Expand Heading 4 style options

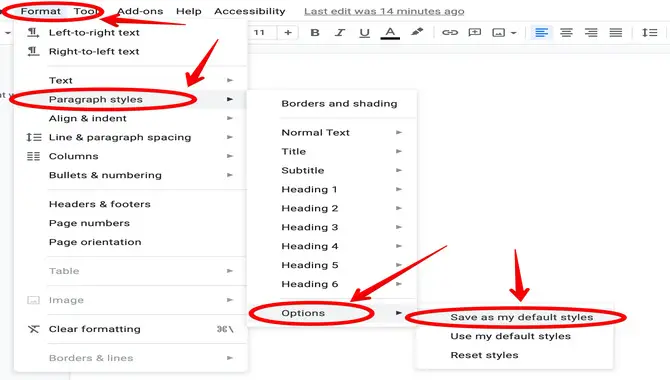tap(332, 246)
